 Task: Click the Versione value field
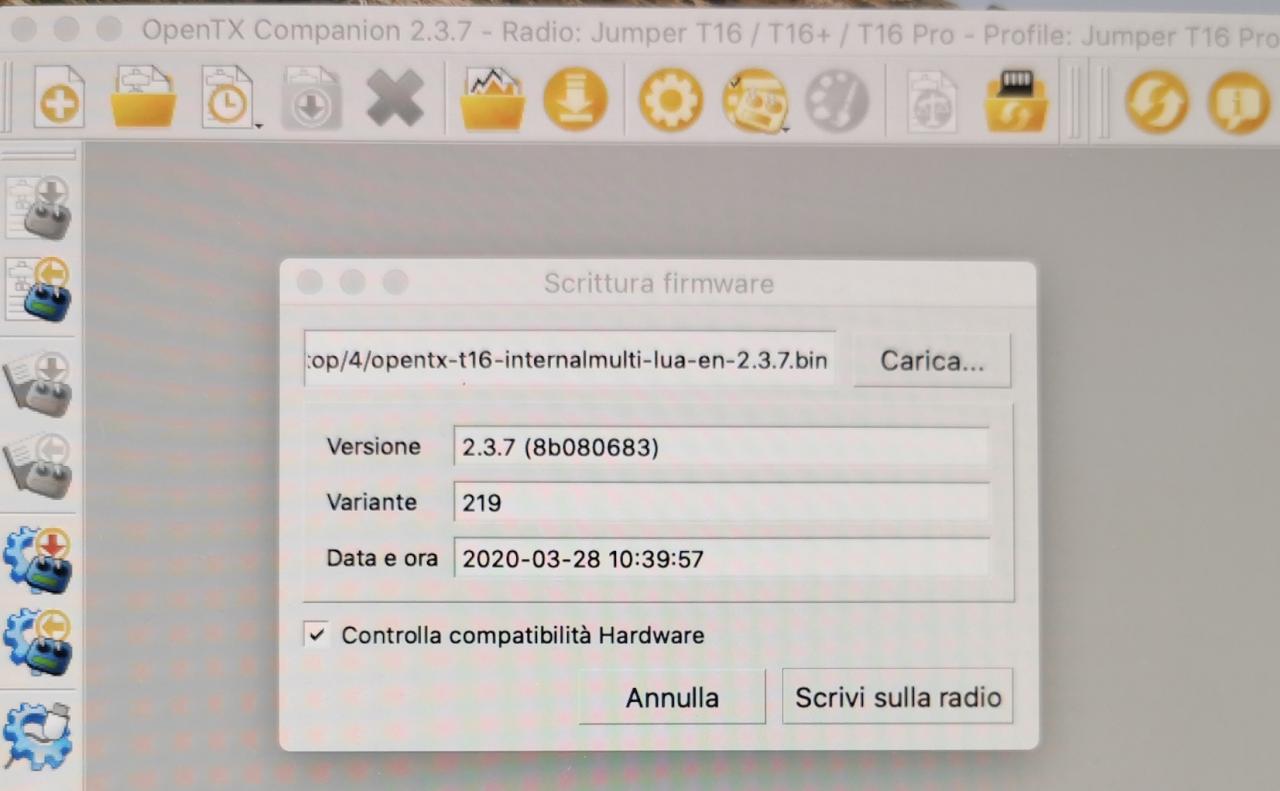click(x=720, y=447)
